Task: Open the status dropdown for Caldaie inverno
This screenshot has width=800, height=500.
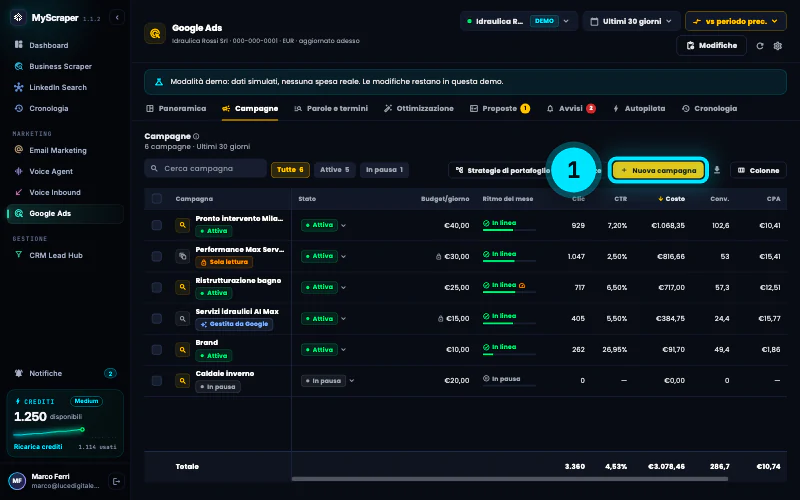Action: 328,381
